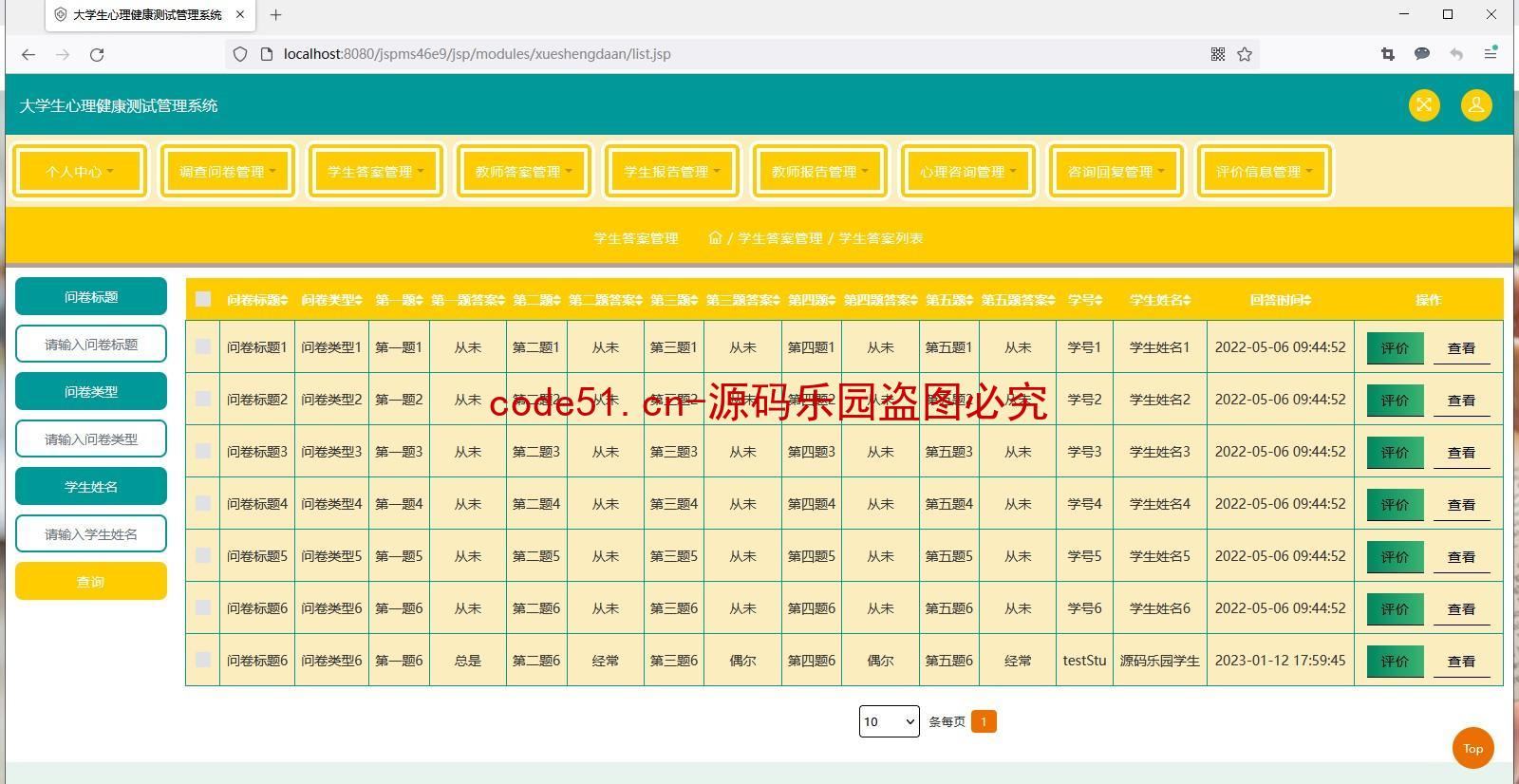Click 评价 for 源码乐园学生 row
1519x784 pixels.
click(x=1395, y=662)
